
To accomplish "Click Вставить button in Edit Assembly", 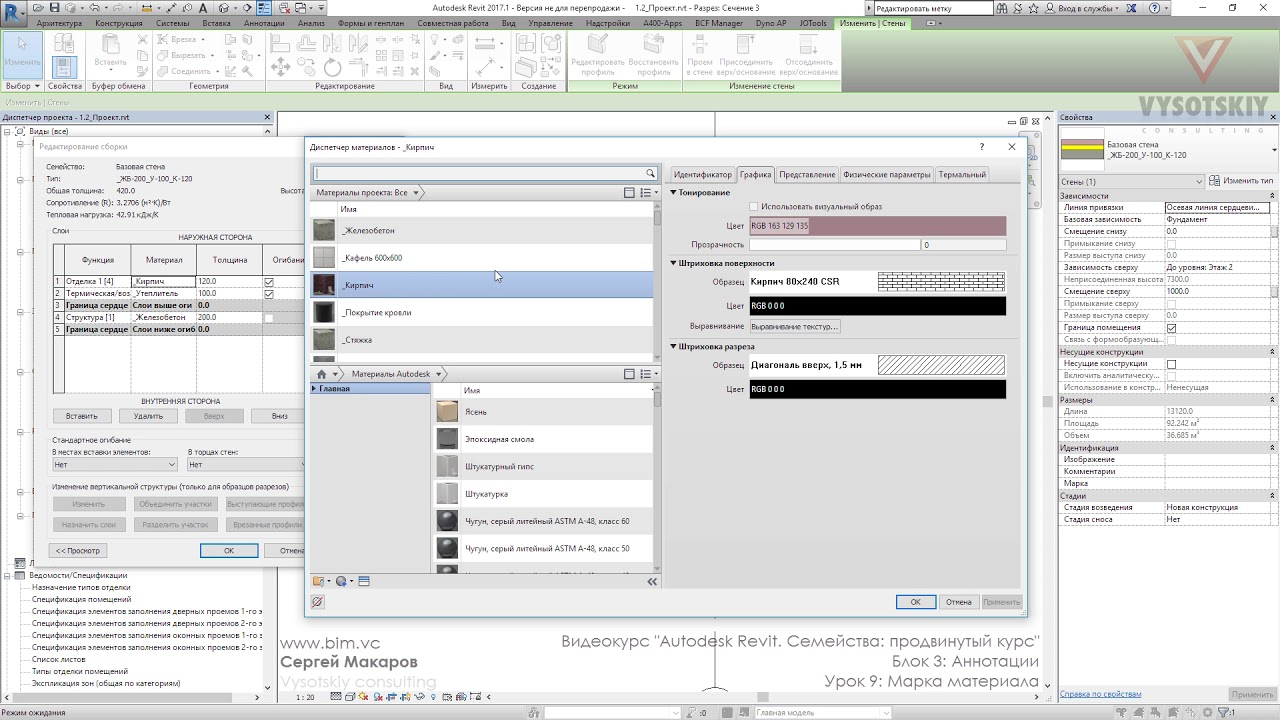I will point(82,416).
